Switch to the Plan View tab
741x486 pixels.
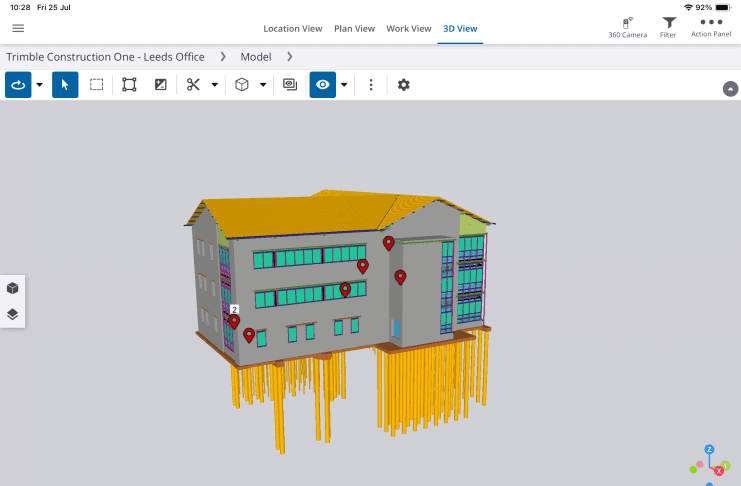pos(354,28)
